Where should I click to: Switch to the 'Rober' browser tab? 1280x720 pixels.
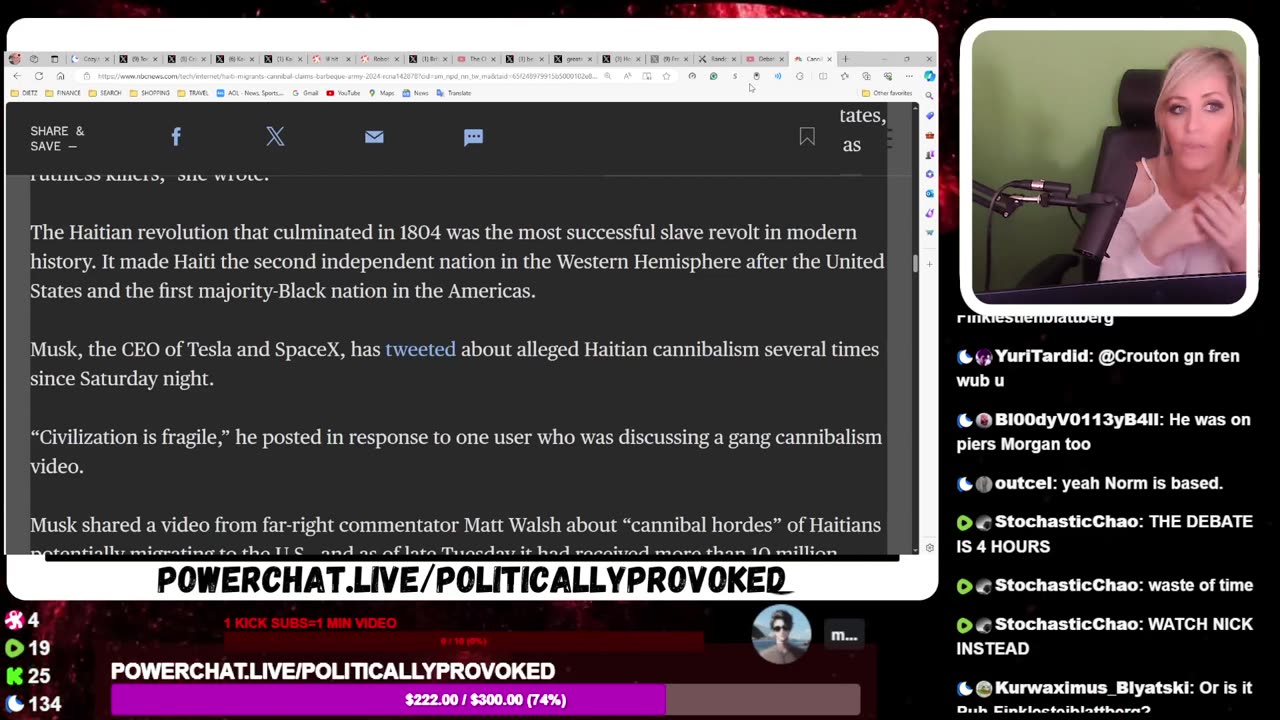coord(380,59)
